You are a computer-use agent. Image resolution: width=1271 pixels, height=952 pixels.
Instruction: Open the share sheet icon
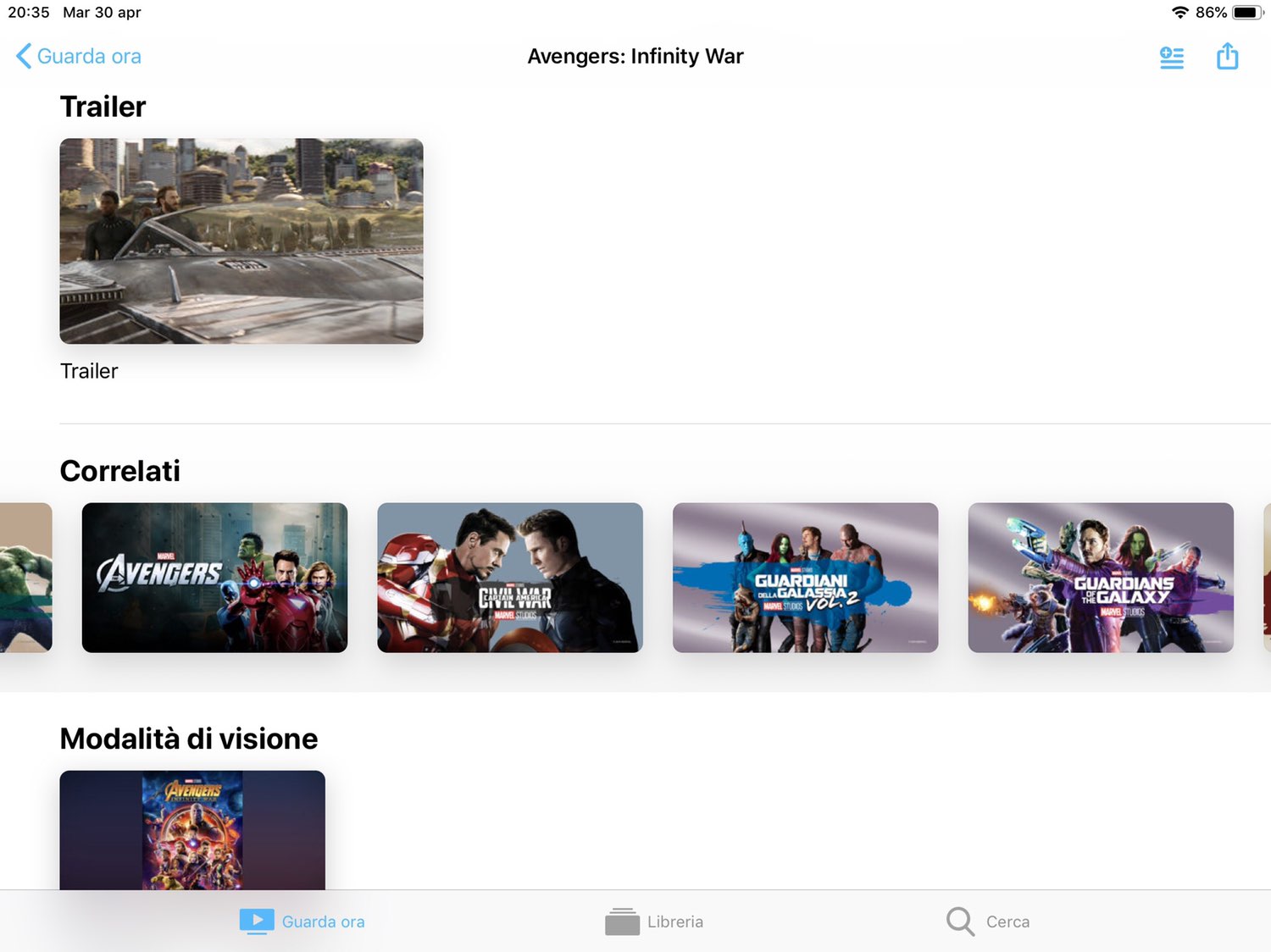click(1227, 56)
